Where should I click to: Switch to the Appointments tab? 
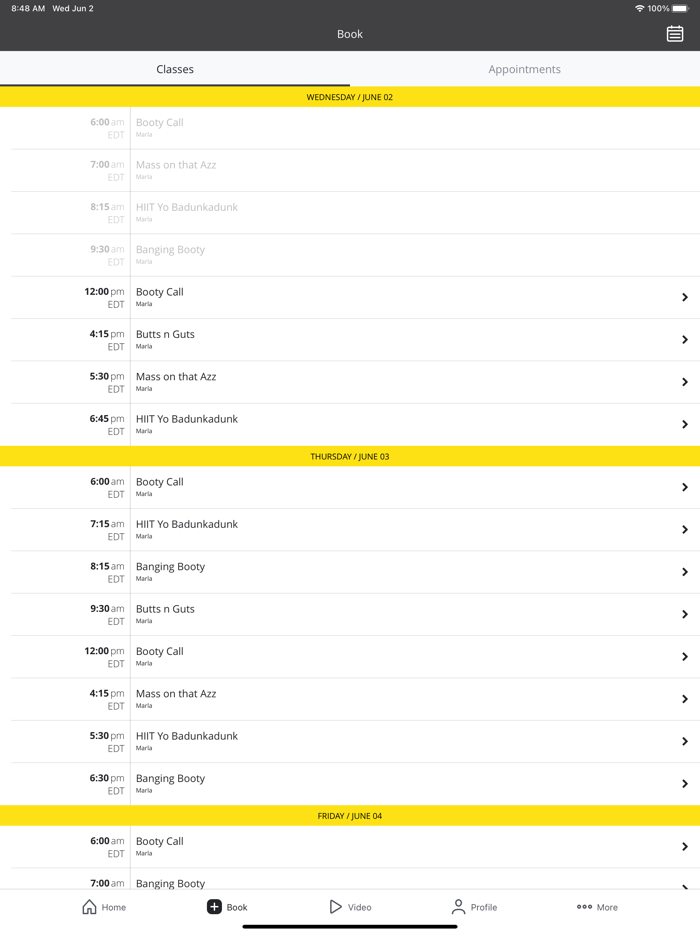(x=524, y=69)
